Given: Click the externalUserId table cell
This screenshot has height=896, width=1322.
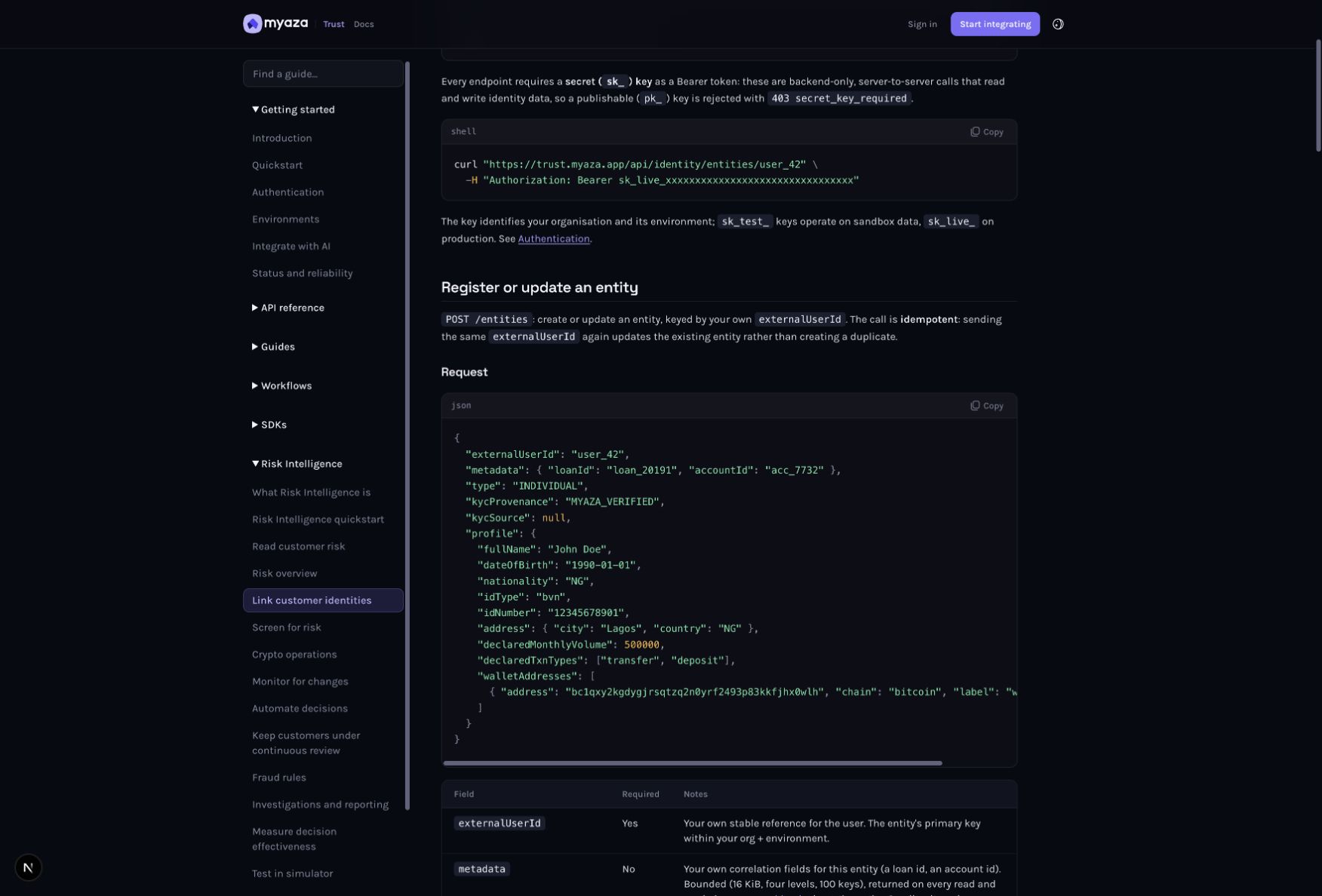Looking at the screenshot, I should pyautogui.click(x=500, y=824).
